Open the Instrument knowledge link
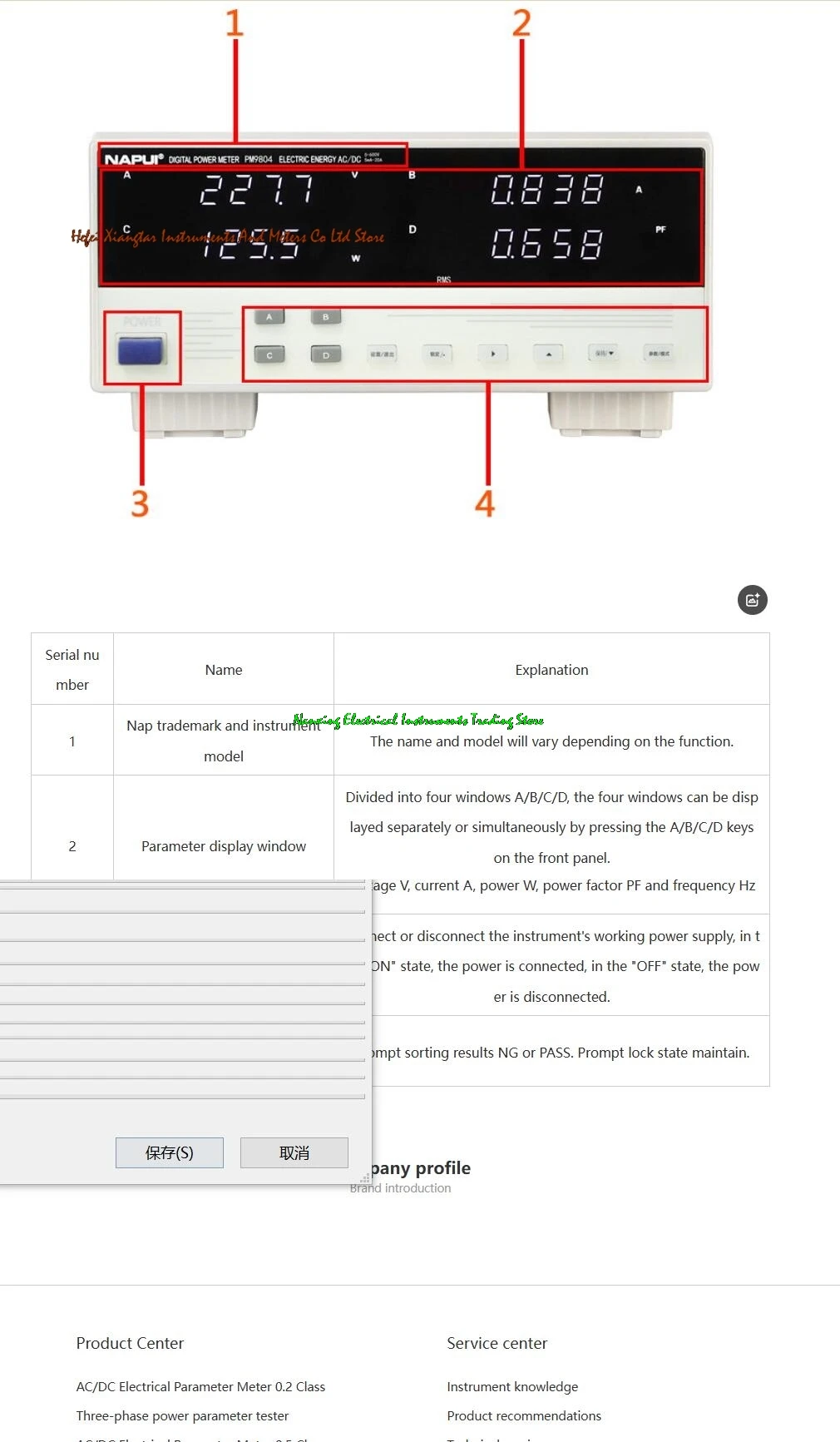 [x=512, y=1386]
